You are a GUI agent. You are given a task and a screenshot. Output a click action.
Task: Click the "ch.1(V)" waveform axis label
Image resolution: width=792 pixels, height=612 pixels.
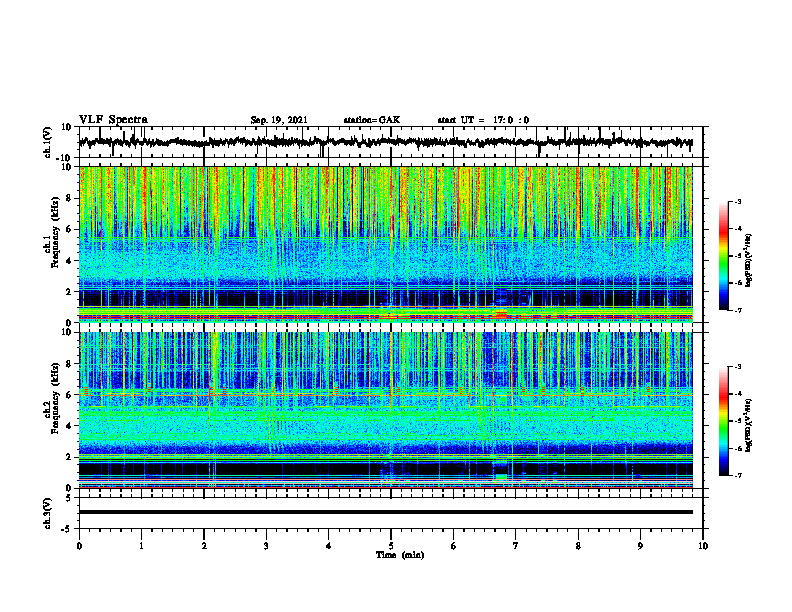pyautogui.click(x=48, y=142)
